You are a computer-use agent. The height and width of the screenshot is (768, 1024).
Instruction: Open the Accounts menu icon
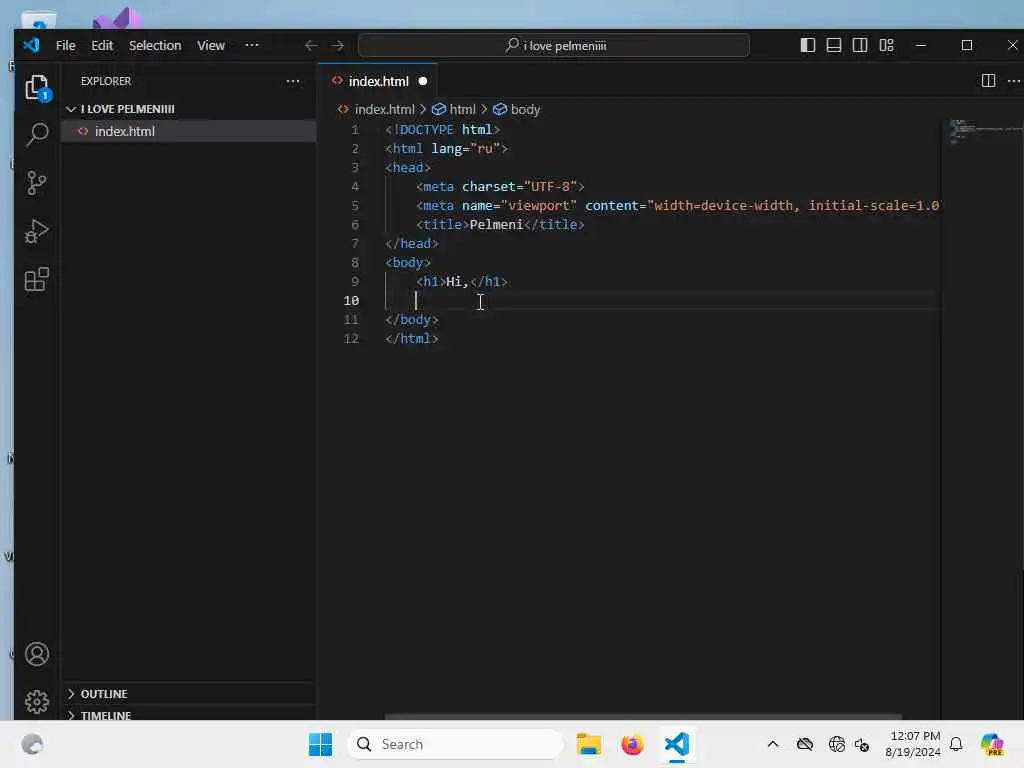tap(37, 654)
